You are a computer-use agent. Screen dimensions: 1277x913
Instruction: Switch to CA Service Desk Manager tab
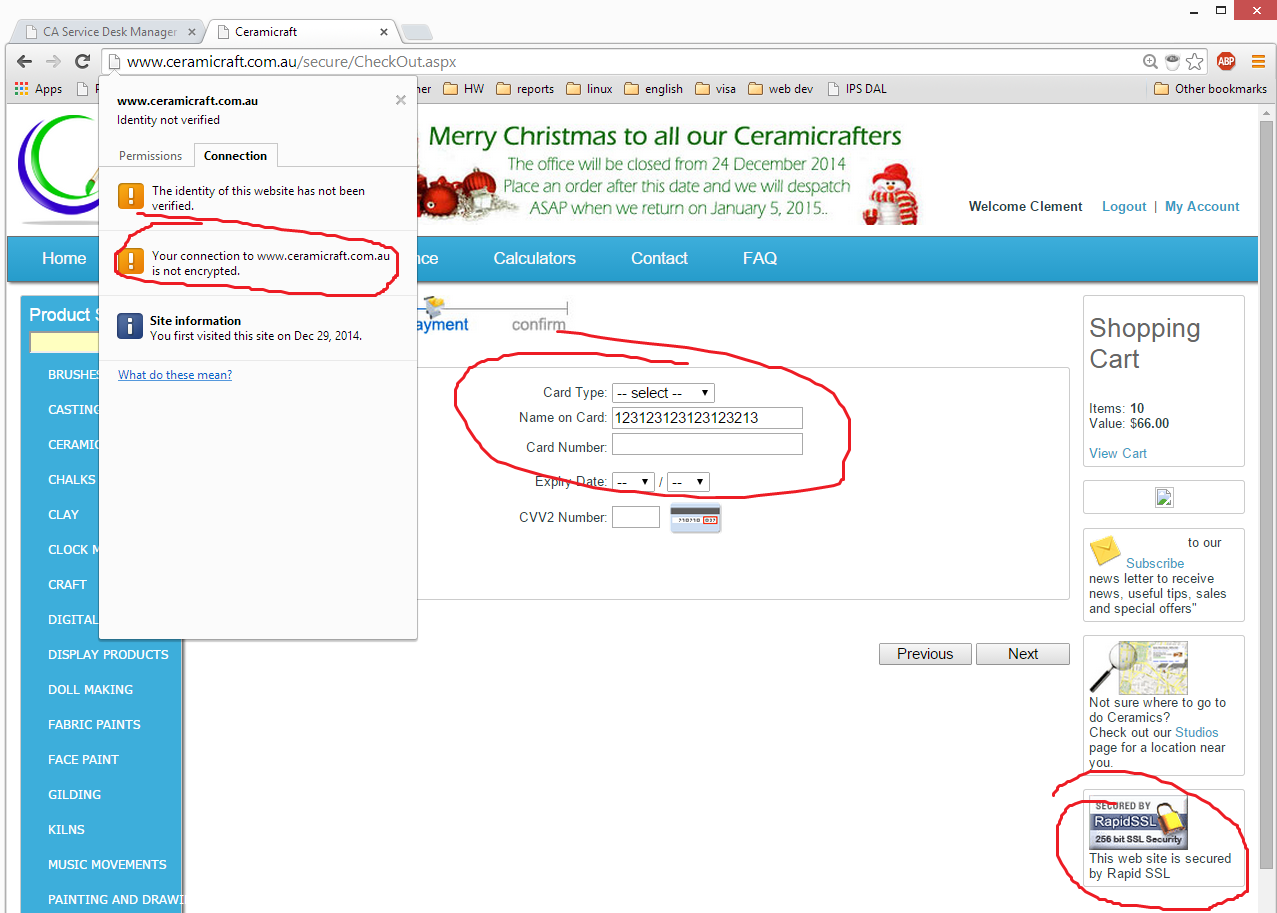[x=108, y=32]
